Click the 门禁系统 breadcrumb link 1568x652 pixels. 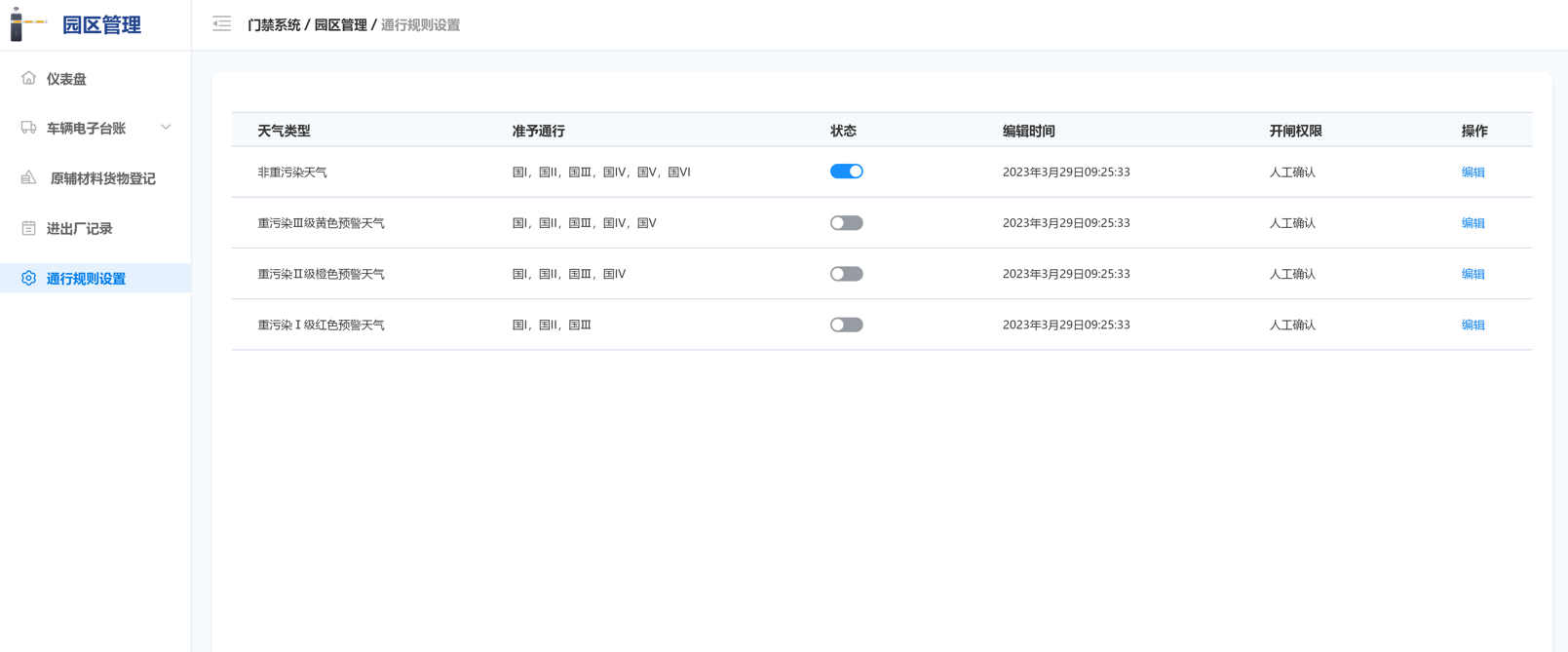(274, 25)
